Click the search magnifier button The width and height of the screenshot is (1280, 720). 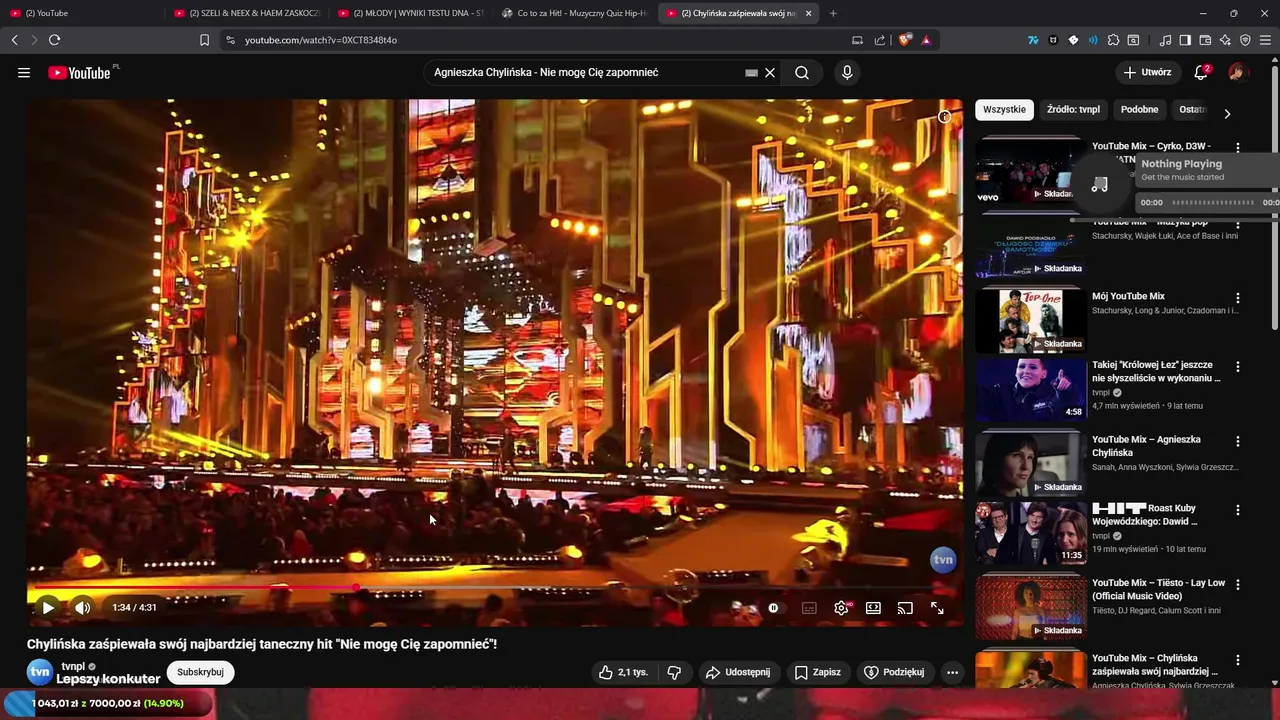[x=802, y=72]
